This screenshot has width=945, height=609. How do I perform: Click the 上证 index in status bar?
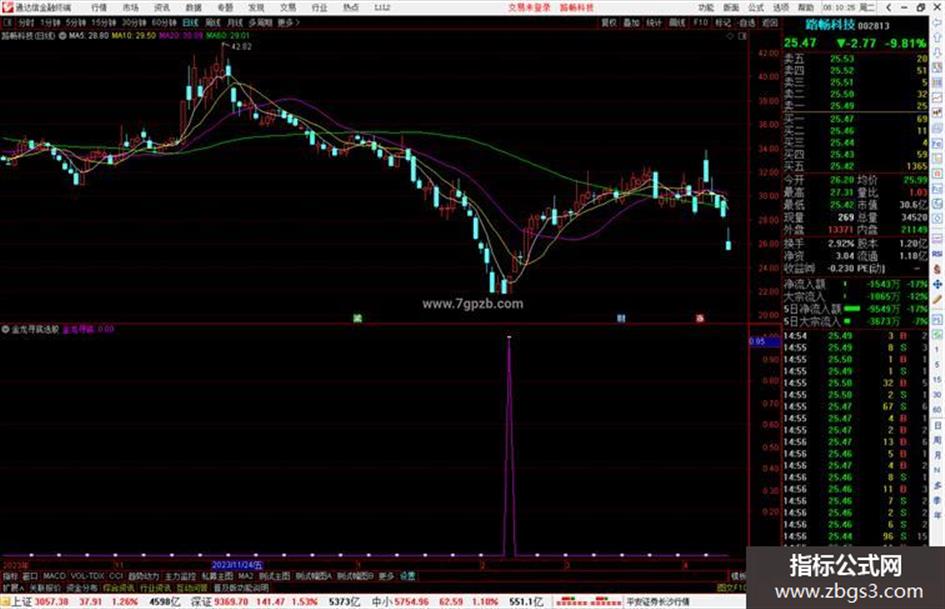pyautogui.click(x=22, y=602)
